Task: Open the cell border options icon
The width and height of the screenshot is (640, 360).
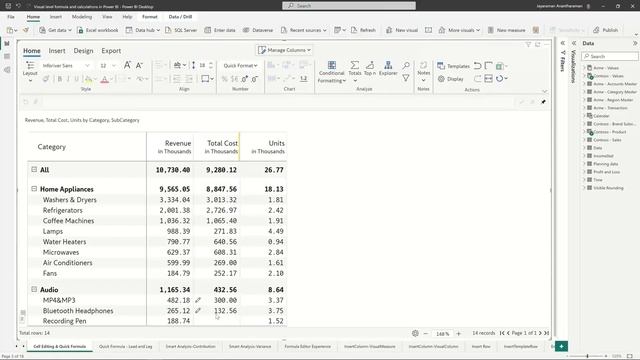Action: [205, 79]
